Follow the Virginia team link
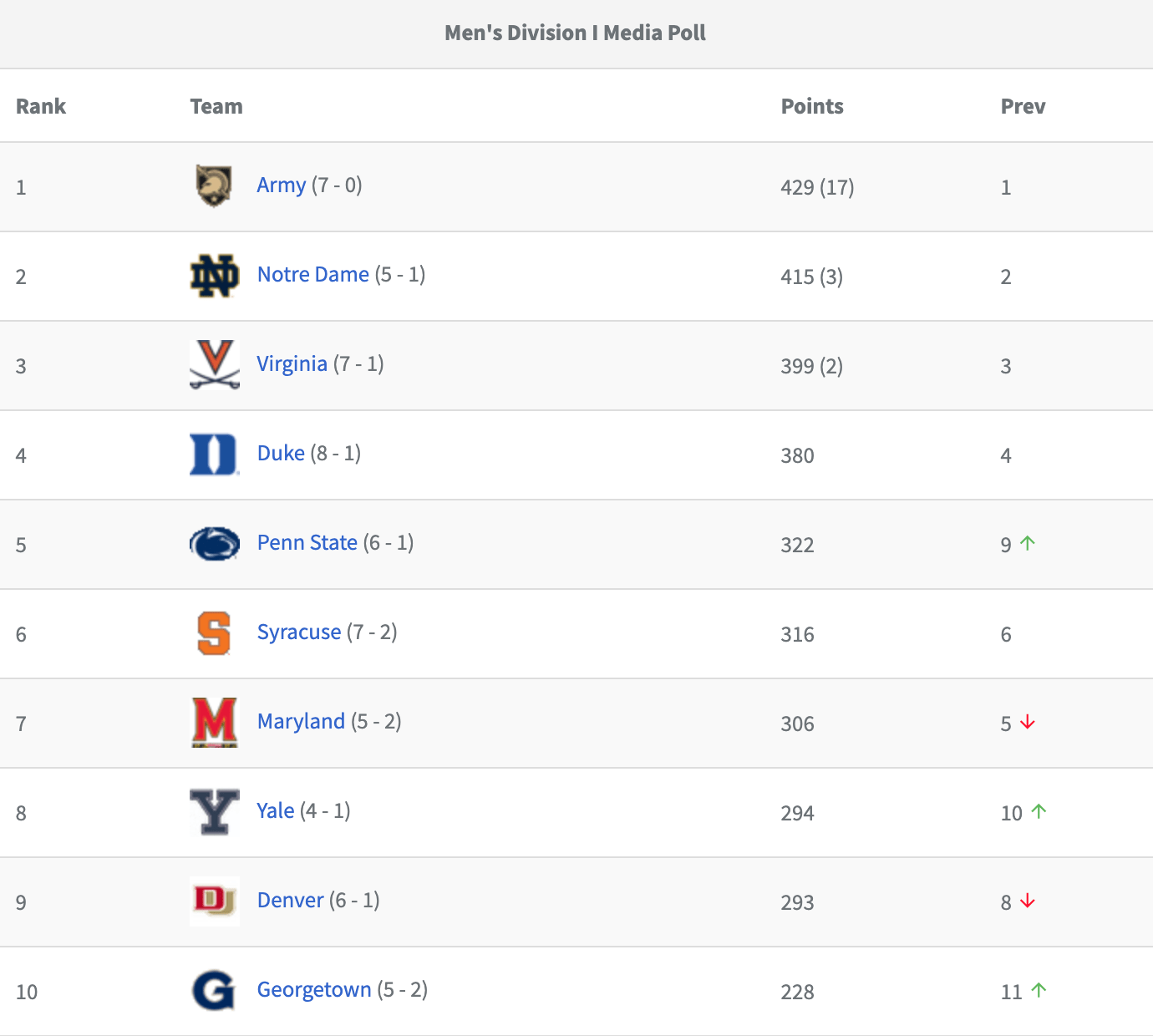This screenshot has height=1036, width=1153. [x=292, y=364]
